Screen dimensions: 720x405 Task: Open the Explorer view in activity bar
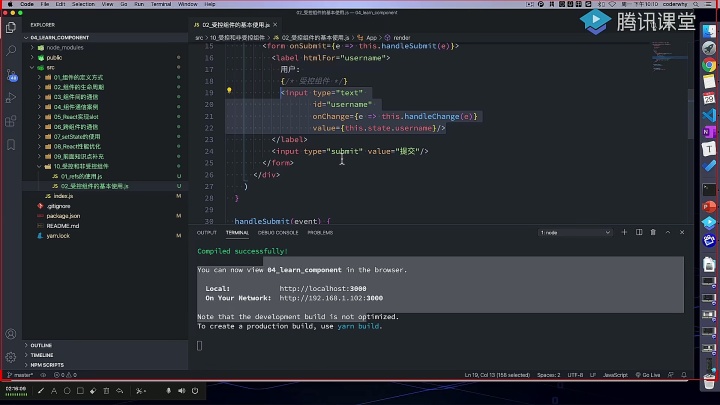point(11,28)
